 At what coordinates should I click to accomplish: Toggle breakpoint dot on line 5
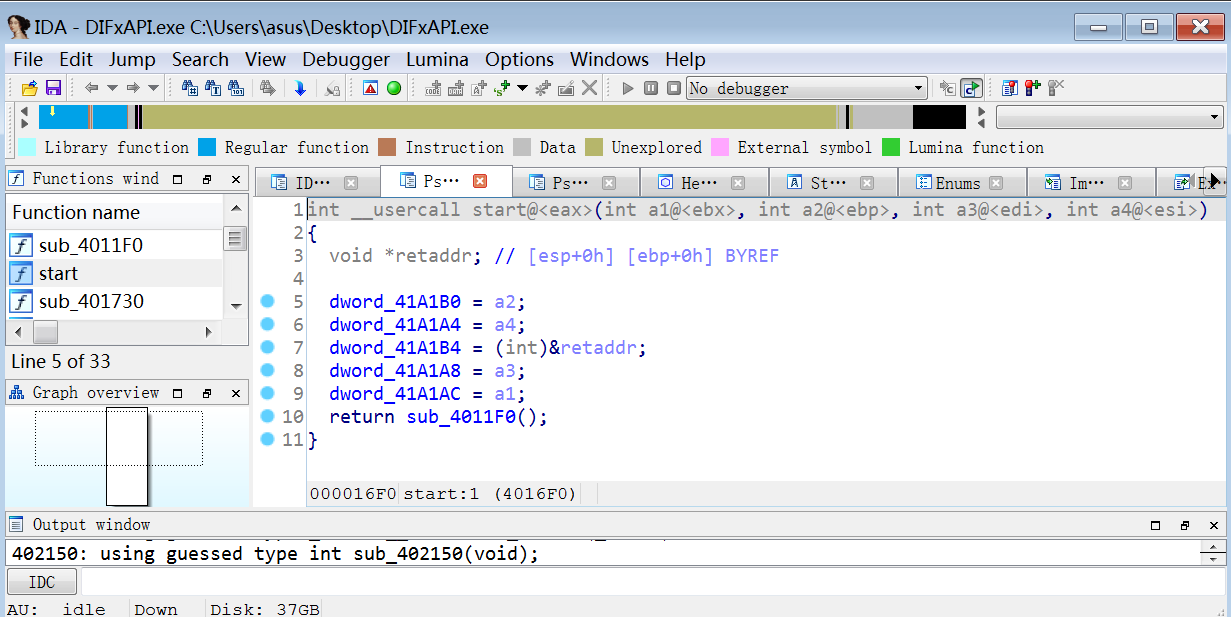coord(267,302)
